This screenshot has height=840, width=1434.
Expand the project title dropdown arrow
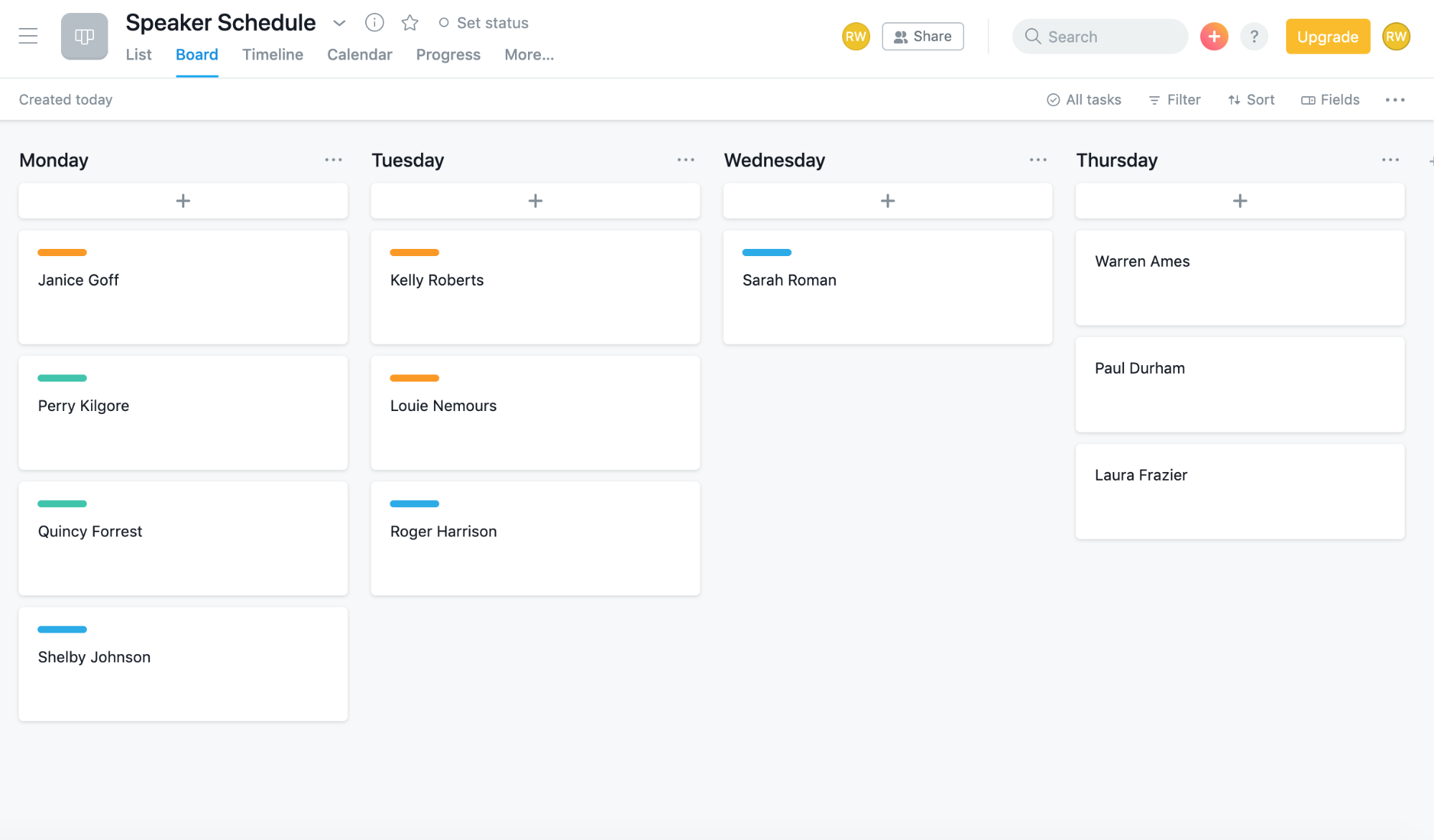339,23
